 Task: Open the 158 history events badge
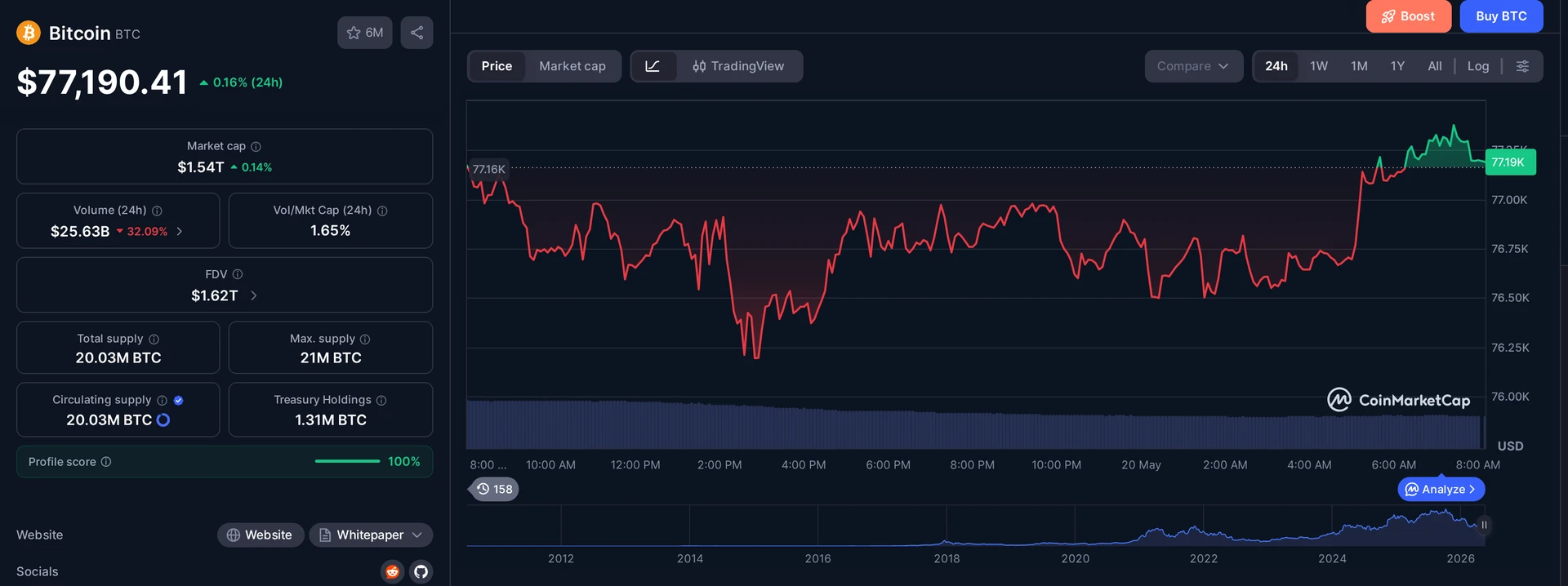click(494, 489)
